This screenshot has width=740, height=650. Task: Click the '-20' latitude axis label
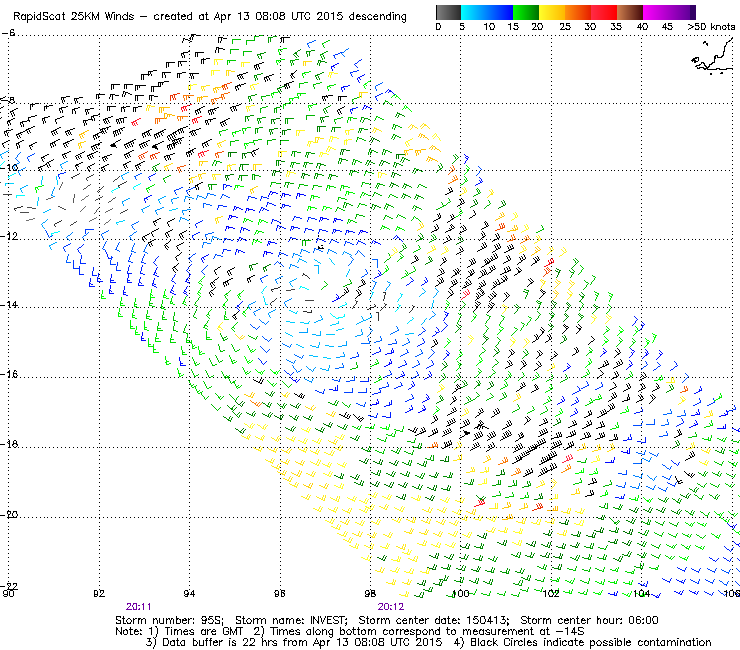9,514
